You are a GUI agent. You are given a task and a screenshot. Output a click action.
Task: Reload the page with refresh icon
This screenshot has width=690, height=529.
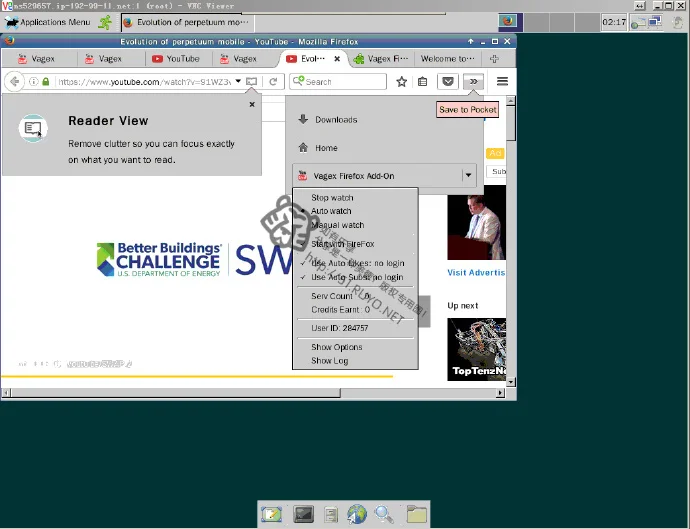point(273,81)
